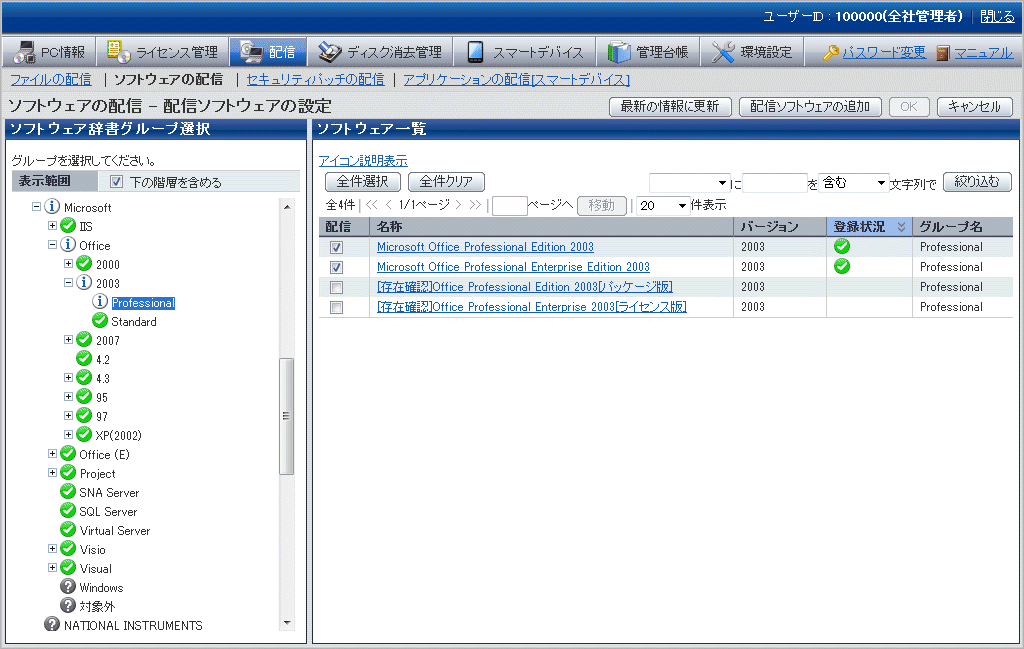Click the info icon next to Microsoft
The image size is (1024, 649).
click(x=52, y=207)
